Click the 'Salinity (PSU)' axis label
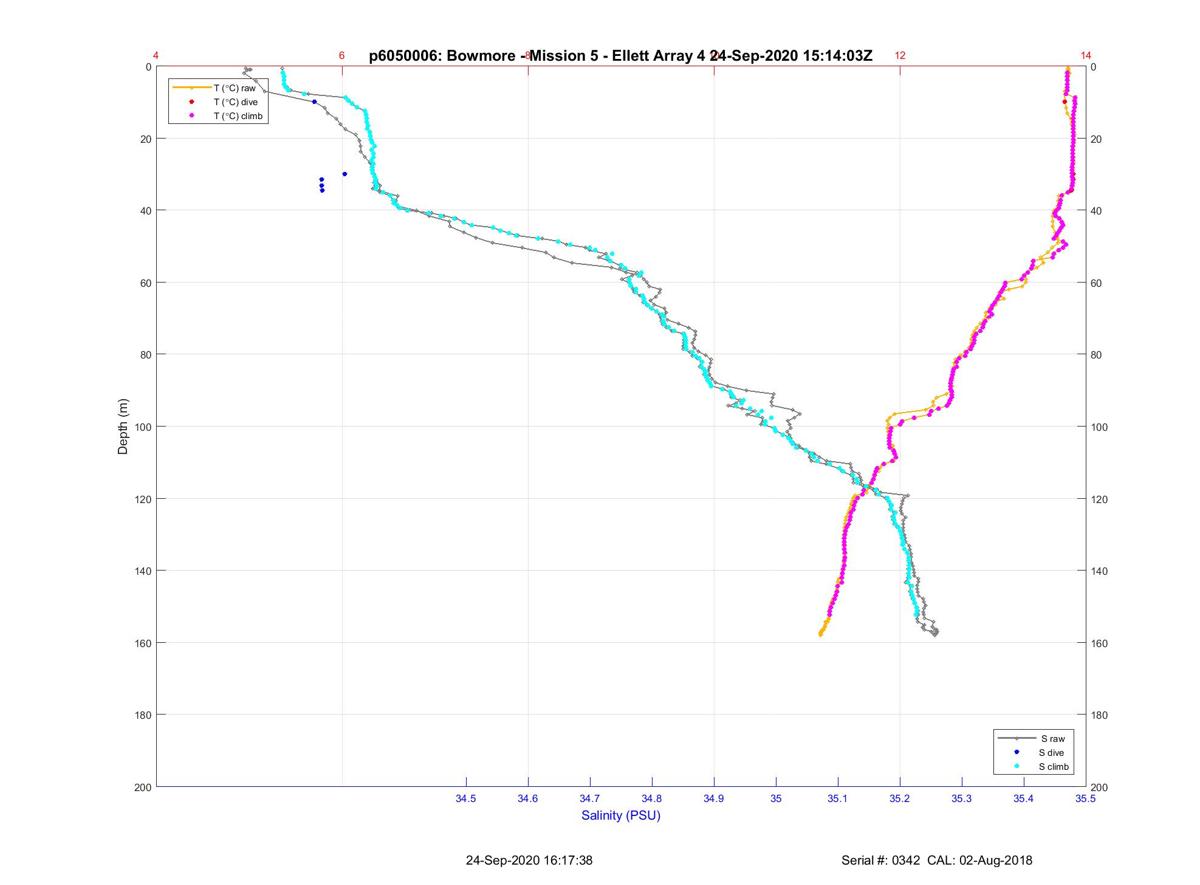1200x885 pixels. coord(621,816)
